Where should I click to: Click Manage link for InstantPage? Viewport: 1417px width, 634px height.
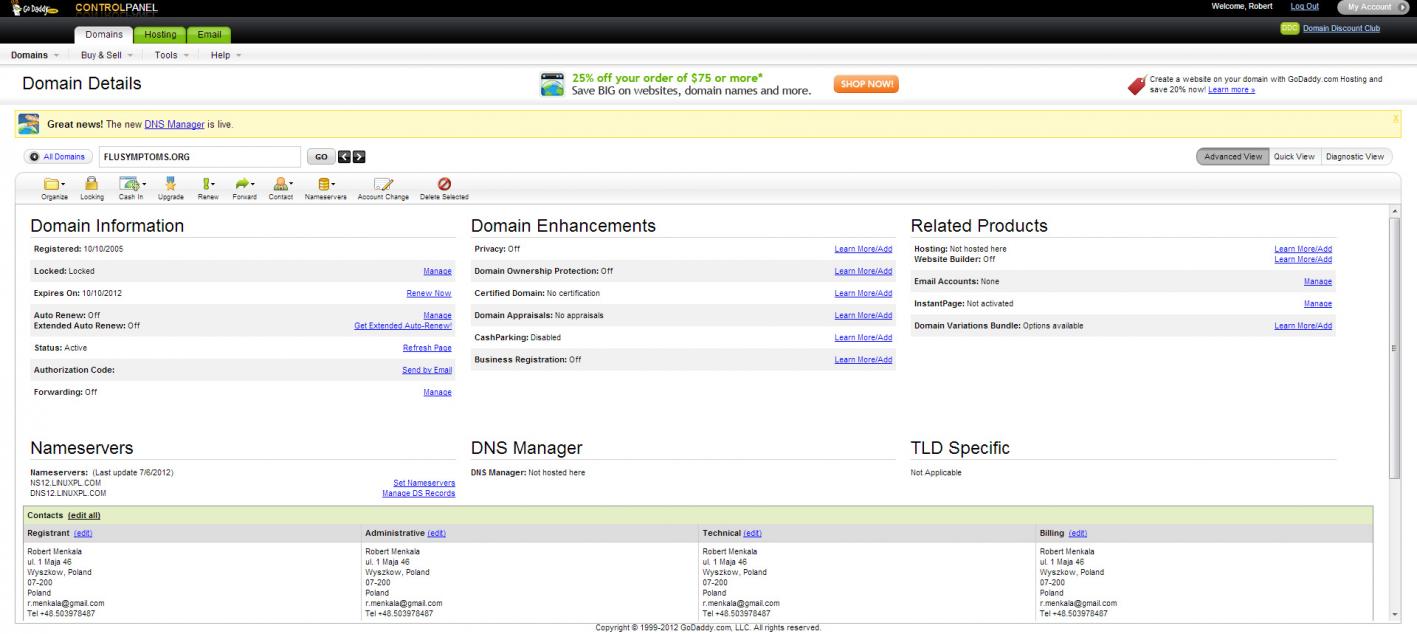click(1318, 303)
